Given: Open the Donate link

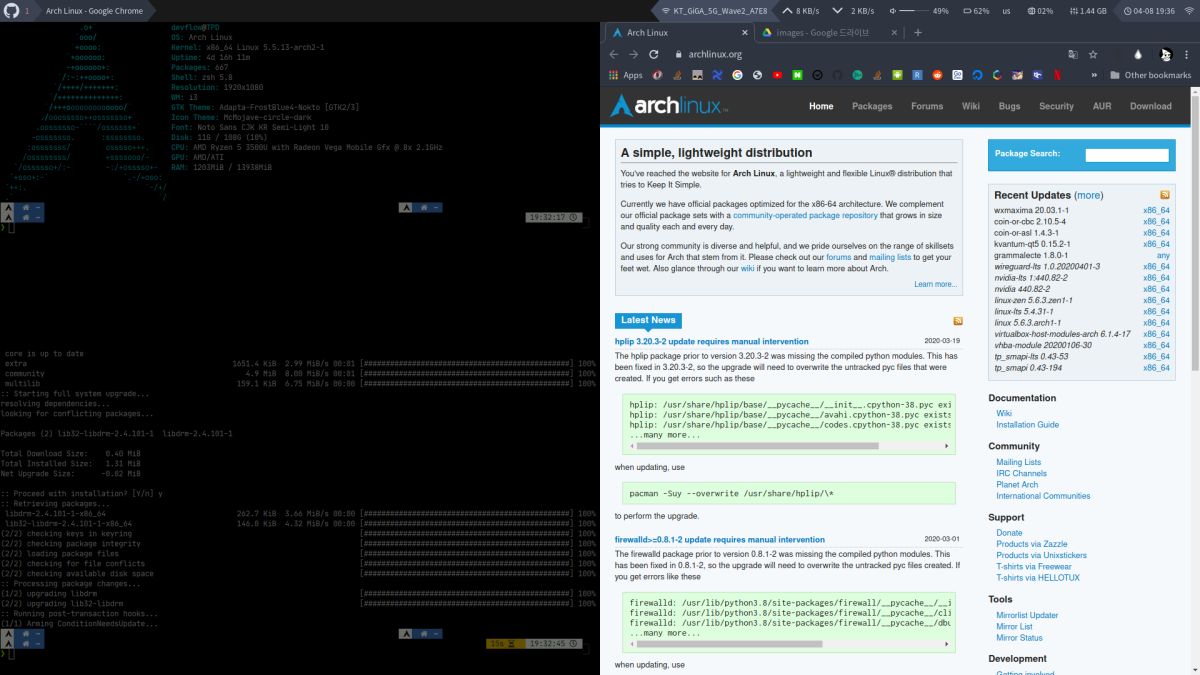Looking at the screenshot, I should click(x=1009, y=533).
